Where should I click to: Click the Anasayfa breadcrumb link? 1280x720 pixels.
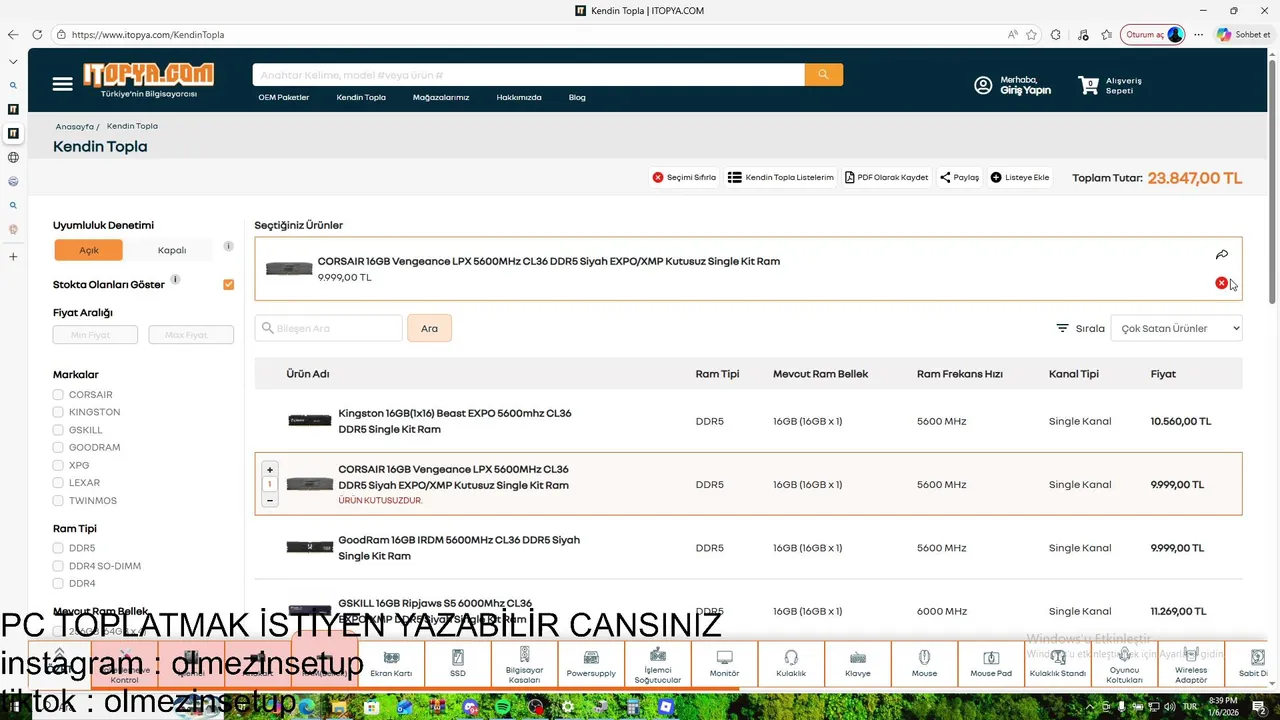click(x=74, y=127)
